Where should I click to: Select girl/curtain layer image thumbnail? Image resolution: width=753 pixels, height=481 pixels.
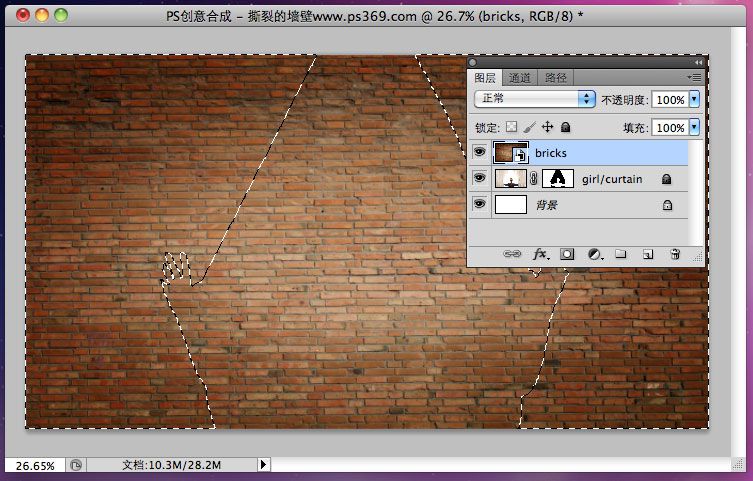(x=510, y=179)
